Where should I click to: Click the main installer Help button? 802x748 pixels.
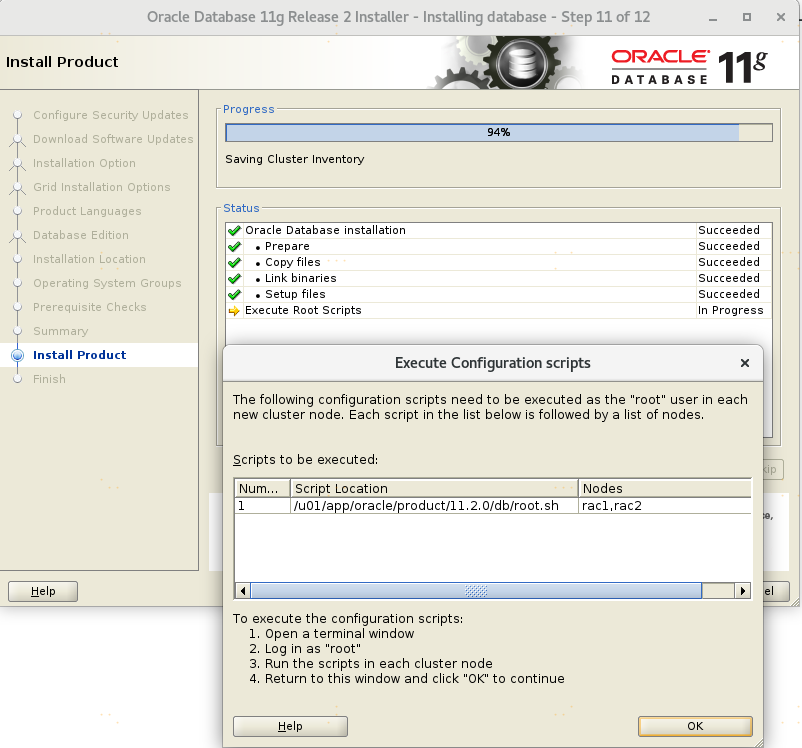pyautogui.click(x=43, y=591)
